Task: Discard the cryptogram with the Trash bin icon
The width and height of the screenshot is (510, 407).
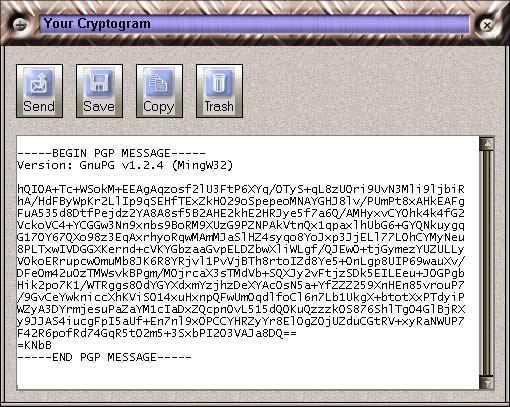Action: coord(219,91)
